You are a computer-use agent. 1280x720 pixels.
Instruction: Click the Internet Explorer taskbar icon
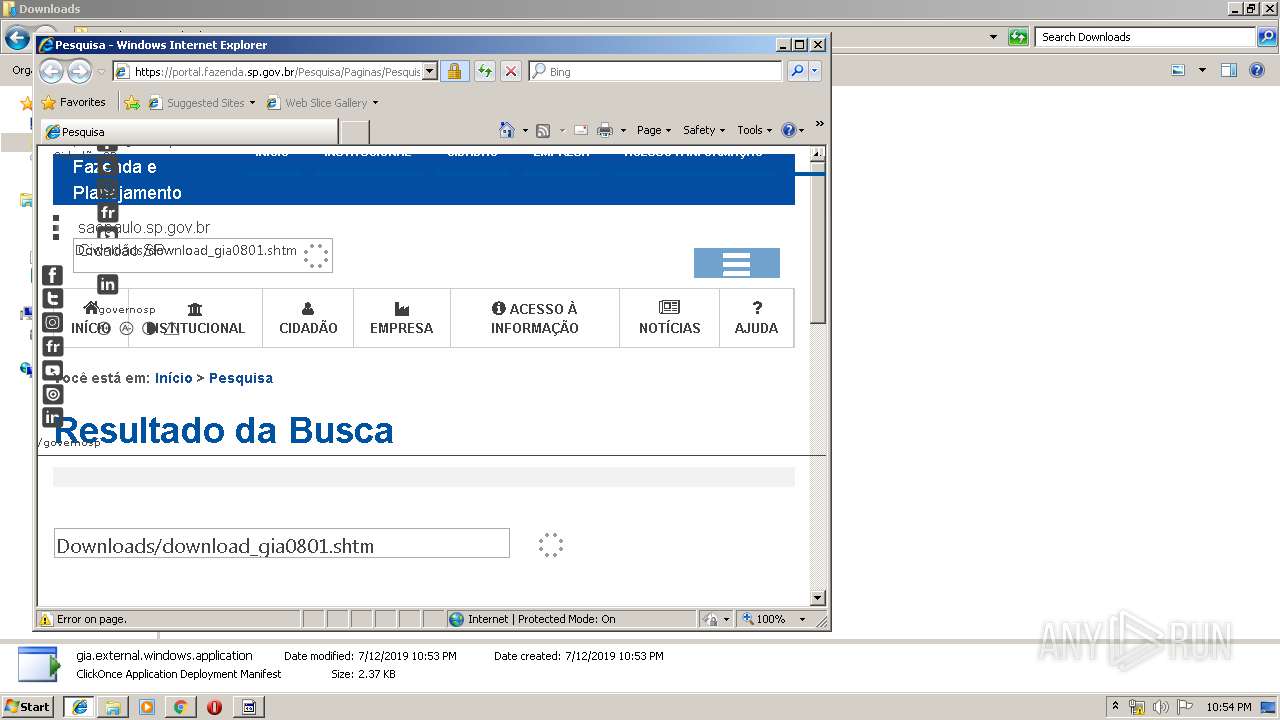coord(79,707)
